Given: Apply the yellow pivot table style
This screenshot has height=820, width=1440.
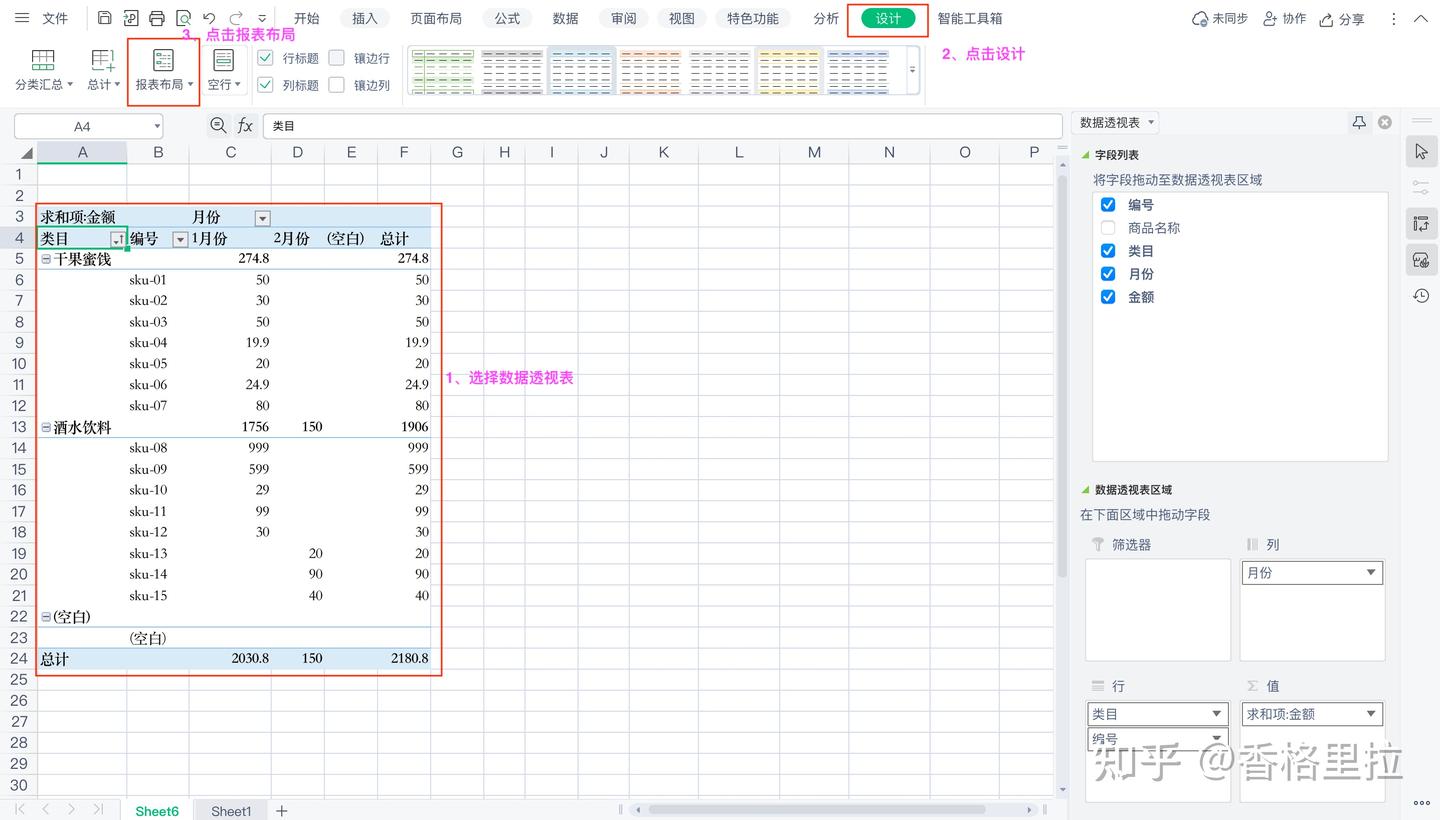Looking at the screenshot, I should 788,71.
